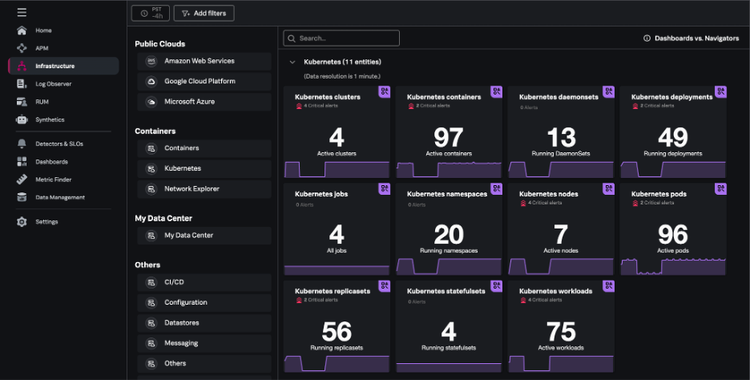The height and width of the screenshot is (380, 750).
Task: Open Data Management
Action: pos(60,197)
